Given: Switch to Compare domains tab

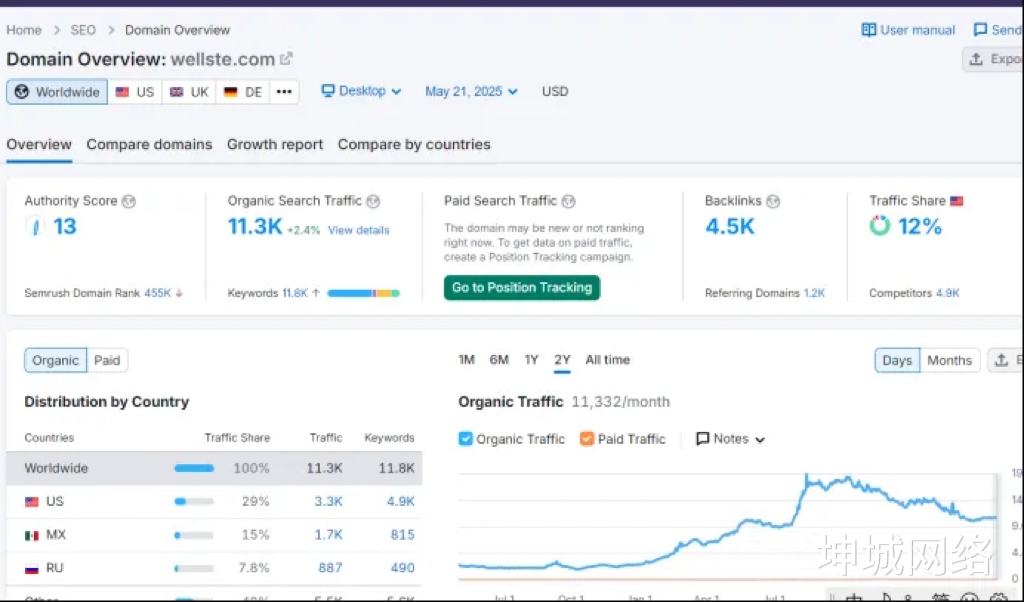Looking at the screenshot, I should coord(149,144).
